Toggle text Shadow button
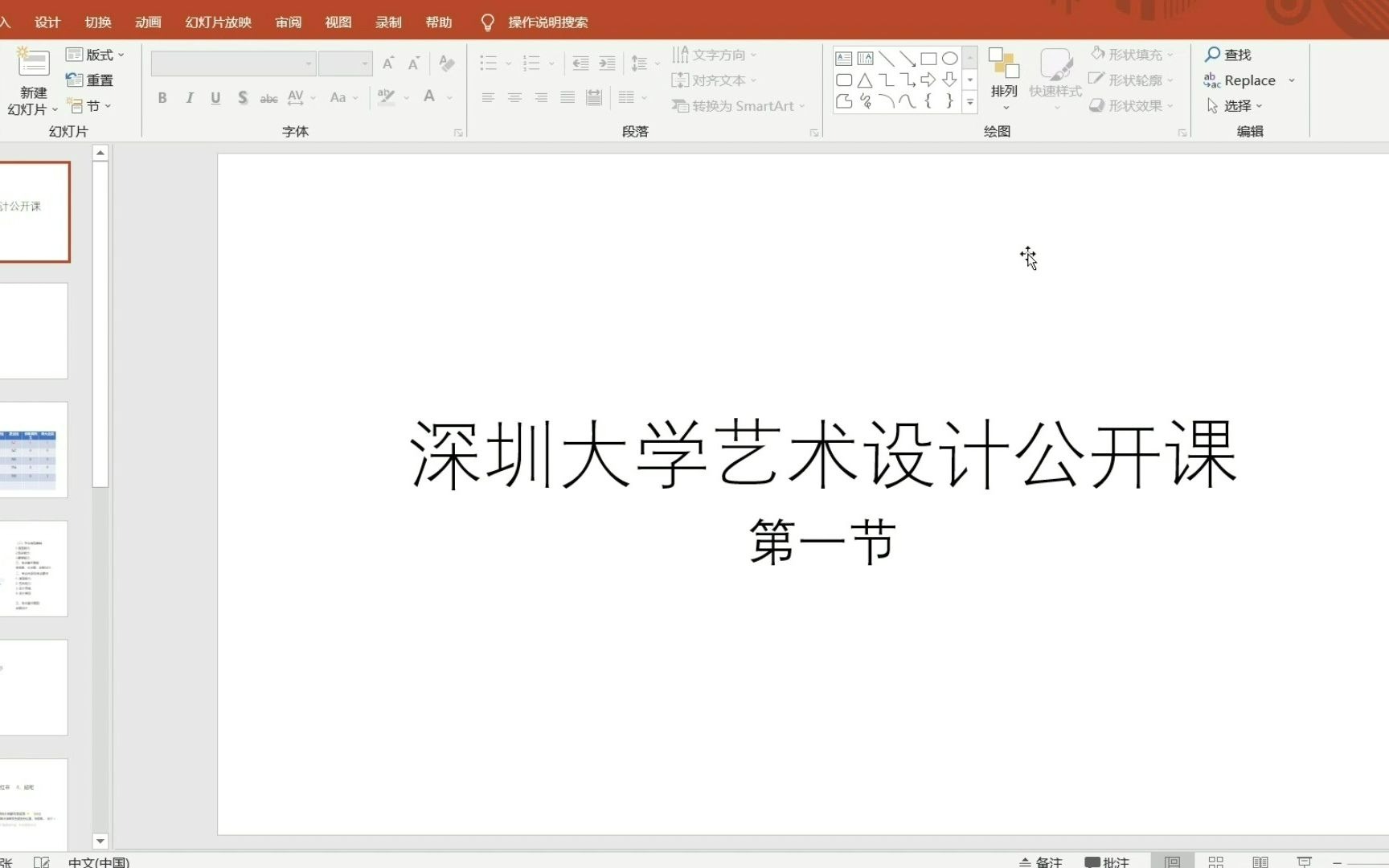Image resolution: width=1389 pixels, height=868 pixels. pyautogui.click(x=242, y=98)
